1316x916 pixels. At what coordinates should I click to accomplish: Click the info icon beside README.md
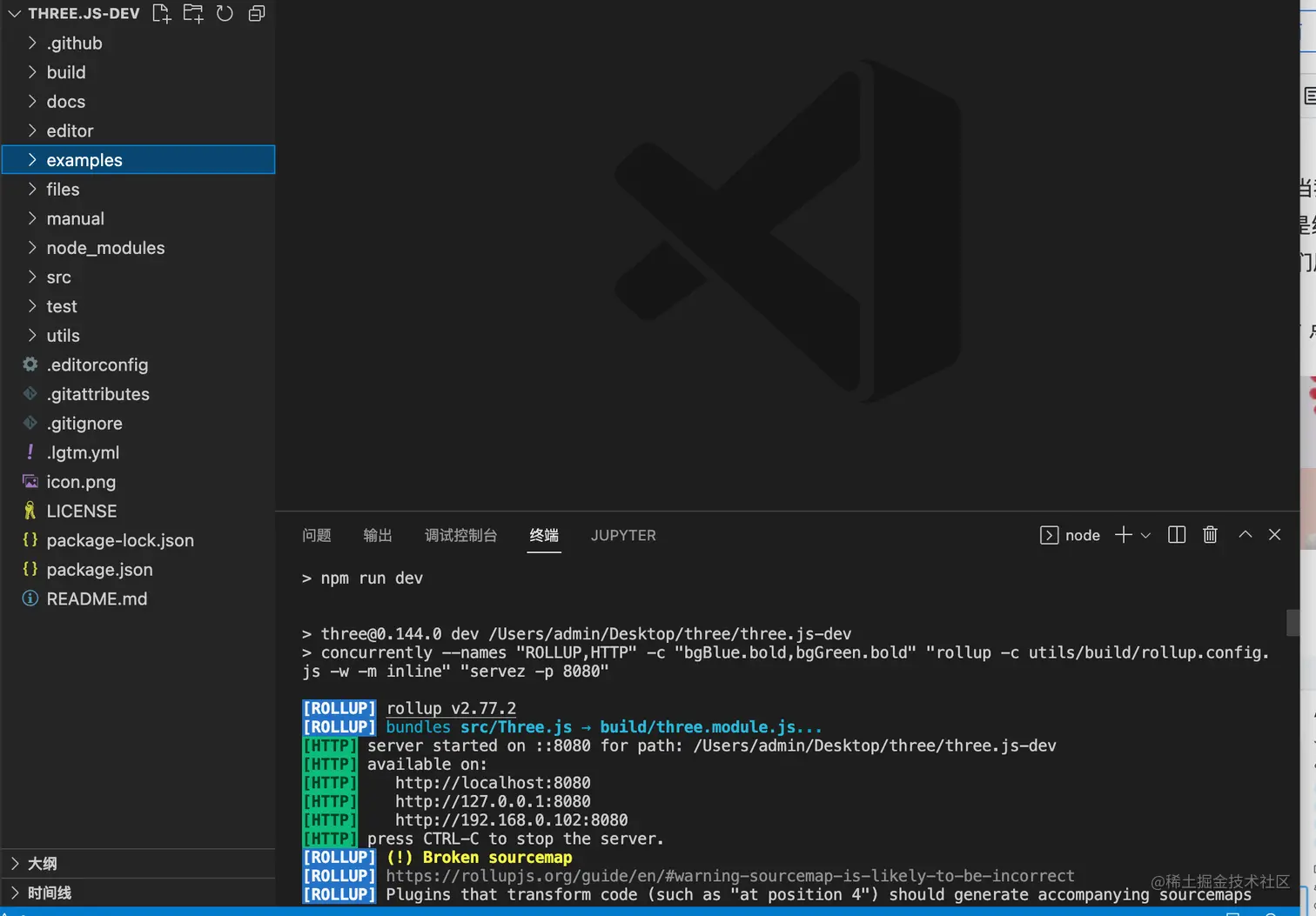[30, 598]
